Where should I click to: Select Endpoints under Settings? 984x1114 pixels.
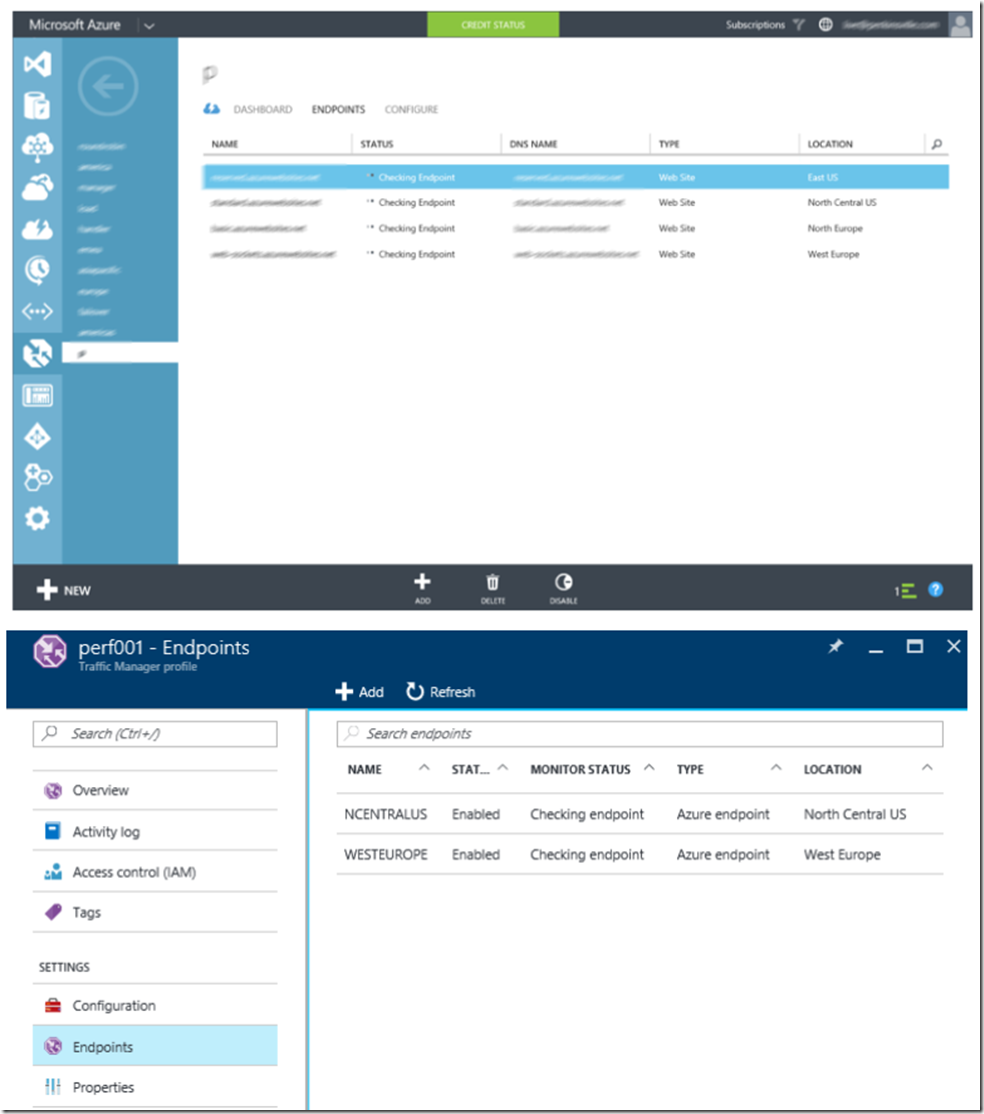pyautogui.click(x=155, y=1047)
